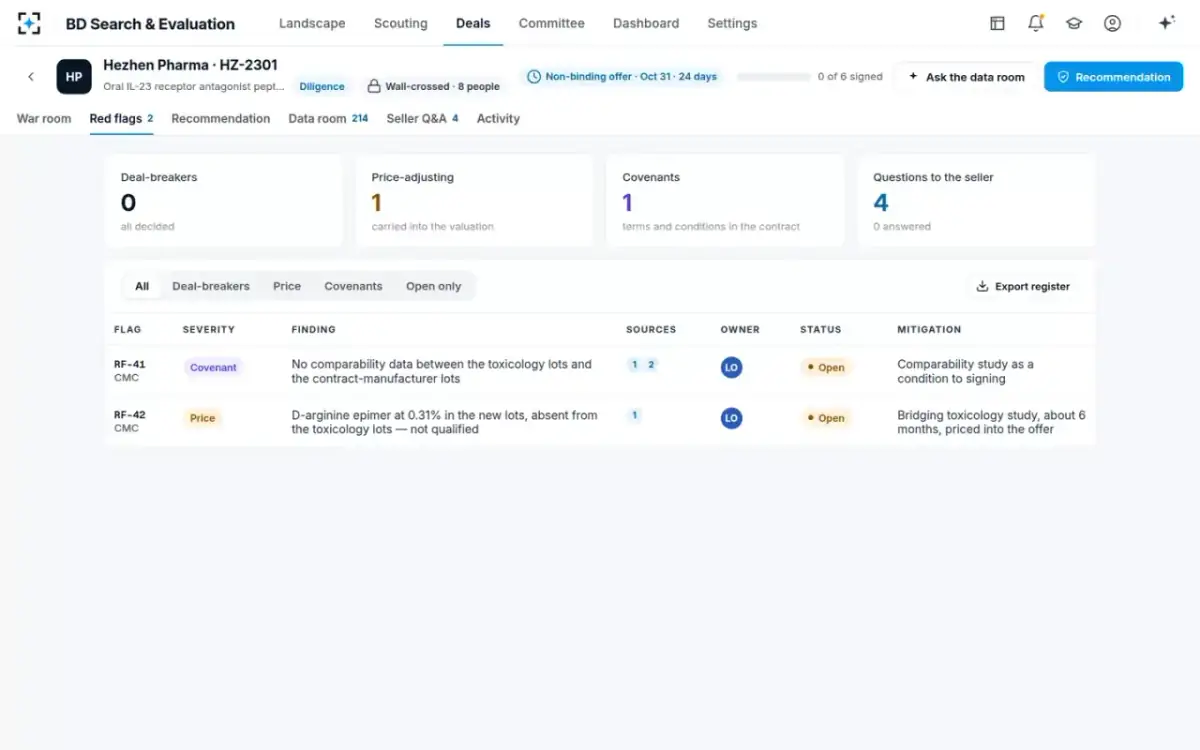Click the Price severity tag on RF-42
Image resolution: width=1200 pixels, height=750 pixels.
[x=202, y=418]
